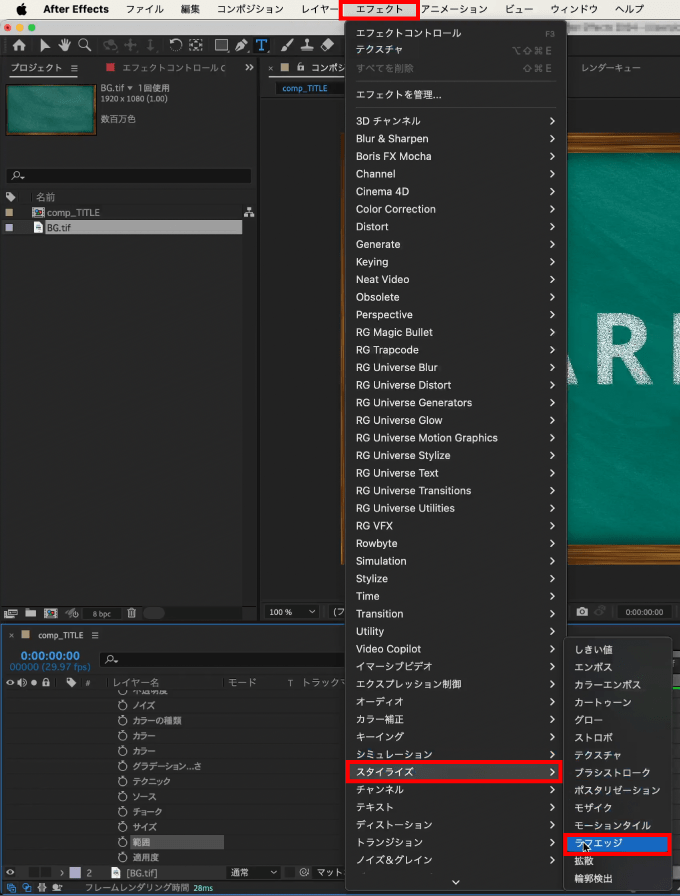Select the Selection arrow tool

click(x=45, y=45)
